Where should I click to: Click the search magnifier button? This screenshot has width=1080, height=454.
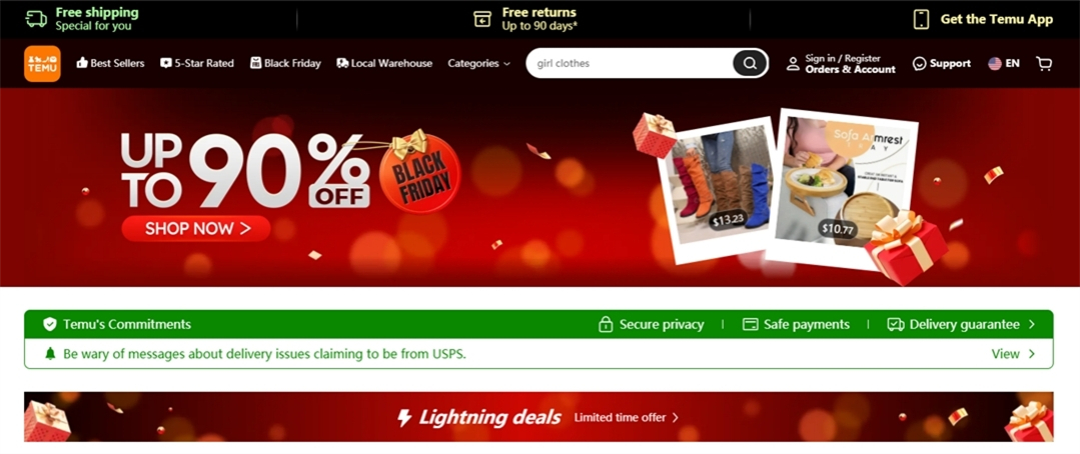coord(749,63)
